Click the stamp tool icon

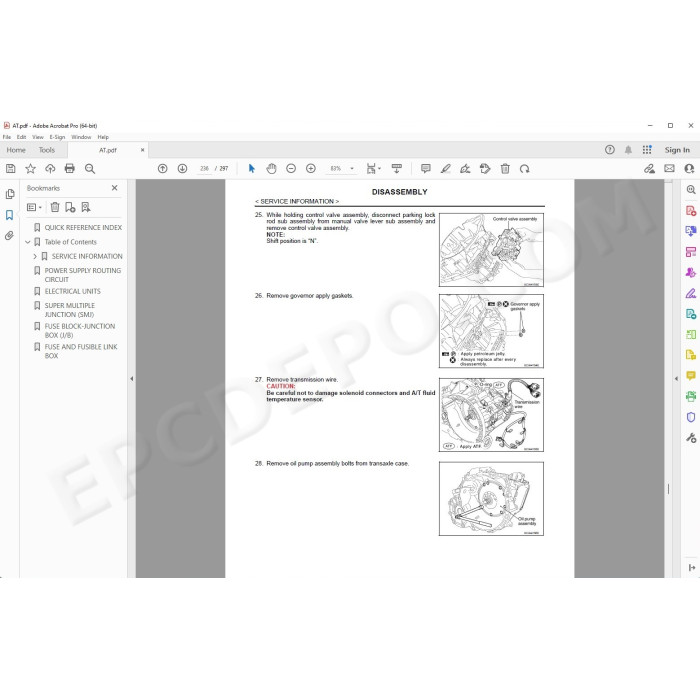coord(485,168)
